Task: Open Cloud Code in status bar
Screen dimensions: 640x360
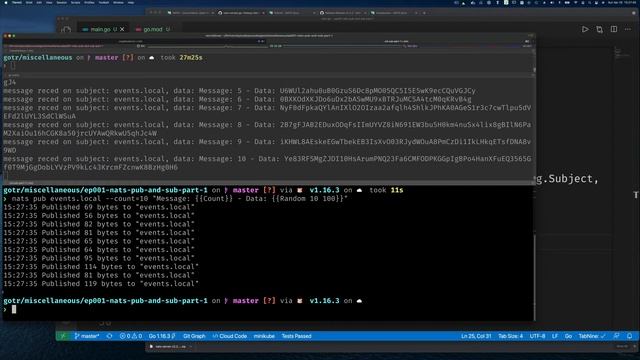Action: pyautogui.click(x=230, y=336)
